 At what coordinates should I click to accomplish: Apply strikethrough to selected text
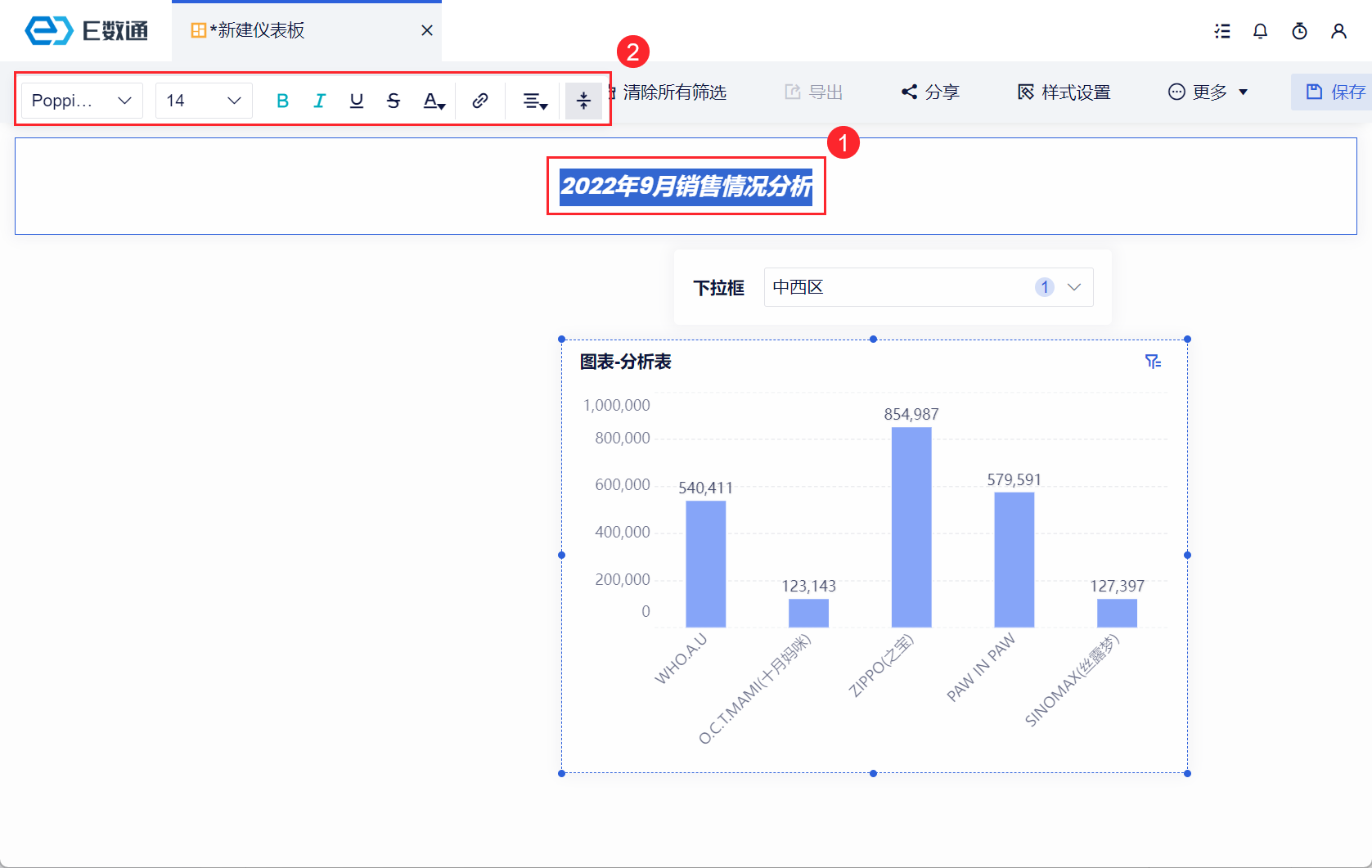[394, 101]
